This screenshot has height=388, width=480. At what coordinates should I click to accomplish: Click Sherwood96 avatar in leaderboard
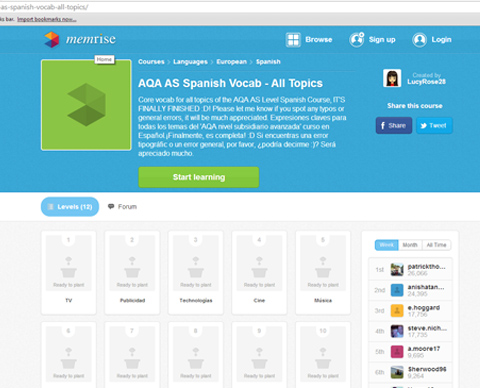[x=397, y=372]
